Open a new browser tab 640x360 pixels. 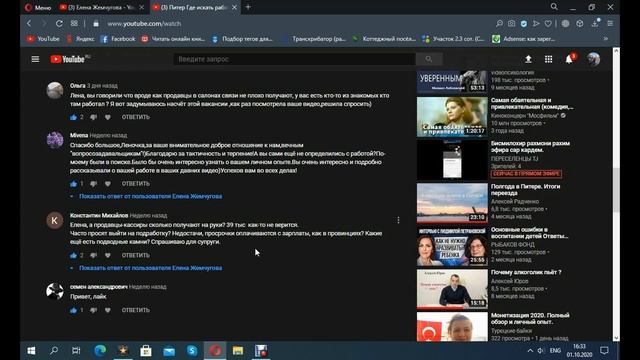point(248,7)
